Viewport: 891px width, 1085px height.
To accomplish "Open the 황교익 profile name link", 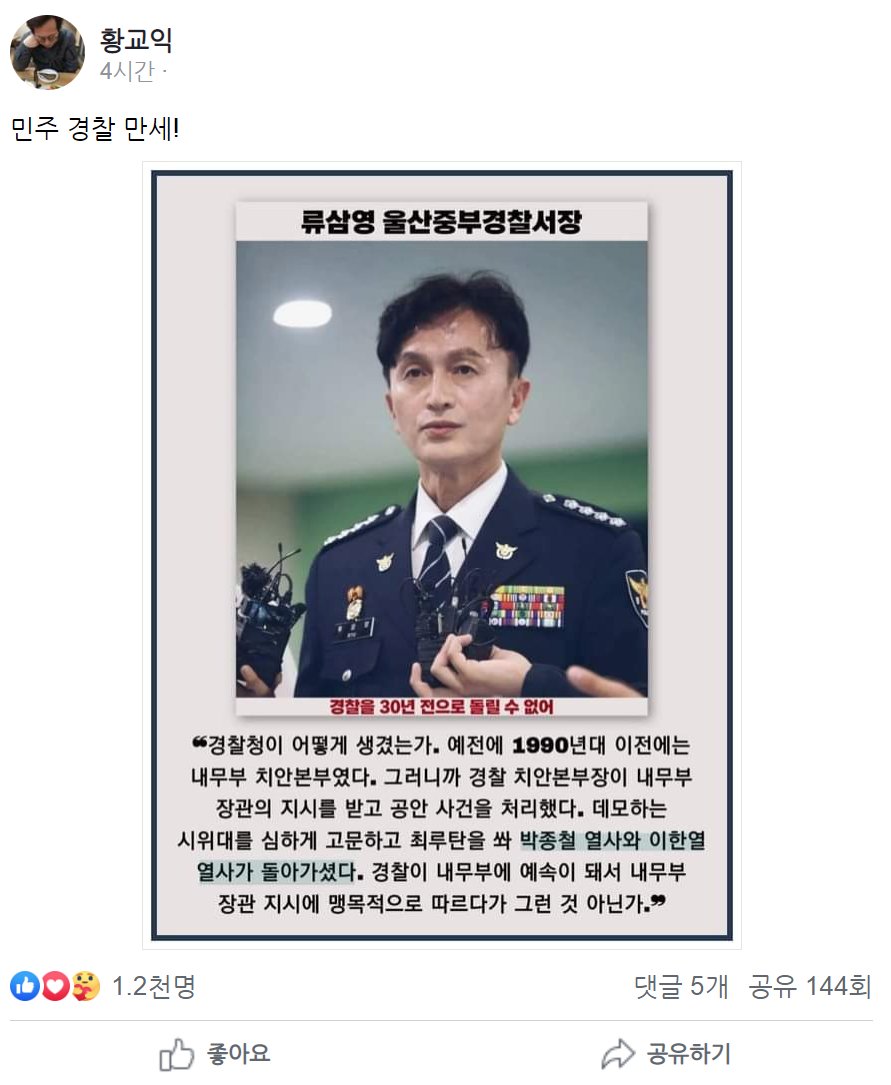I will (136, 40).
